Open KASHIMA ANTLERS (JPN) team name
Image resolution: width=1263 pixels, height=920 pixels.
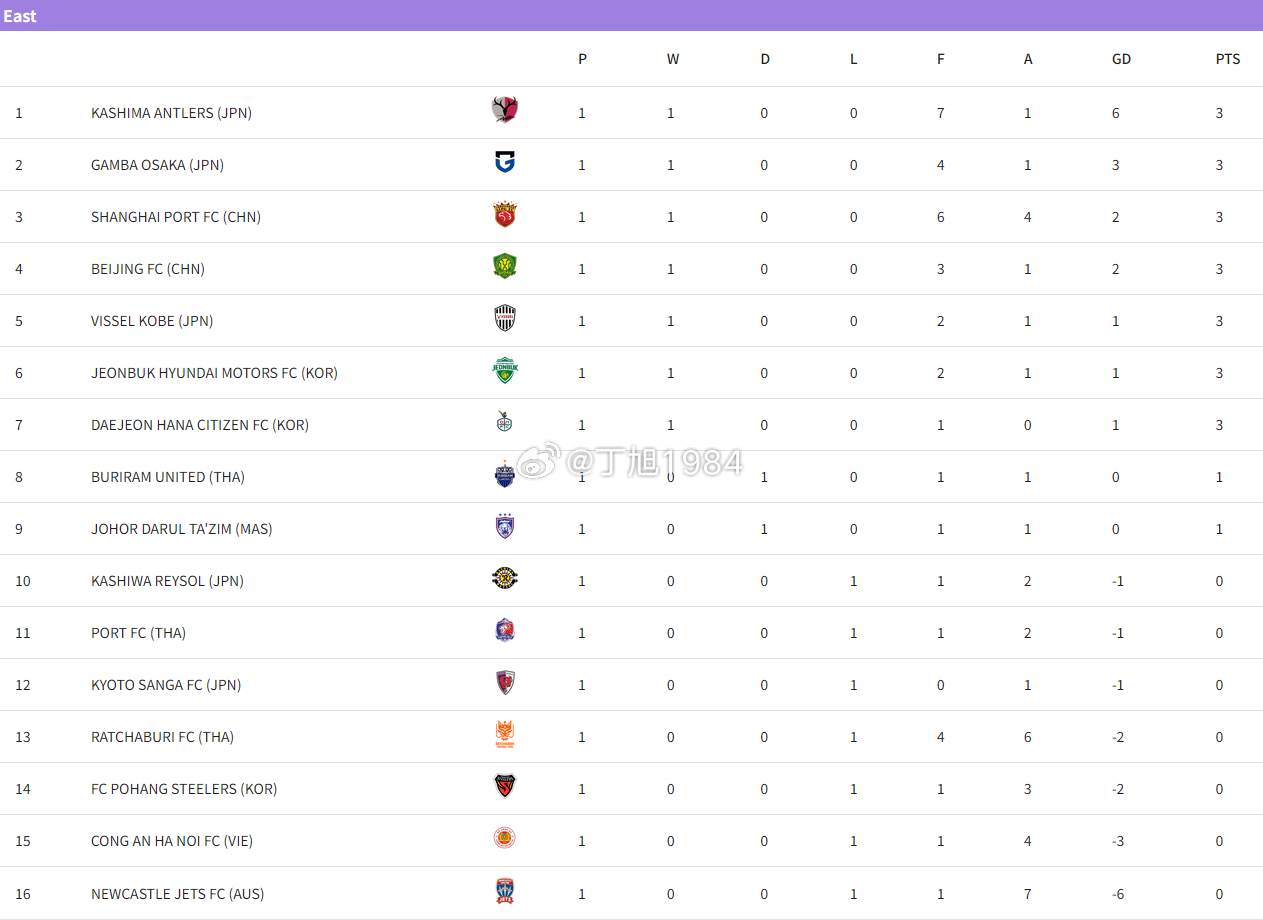pyautogui.click(x=171, y=113)
